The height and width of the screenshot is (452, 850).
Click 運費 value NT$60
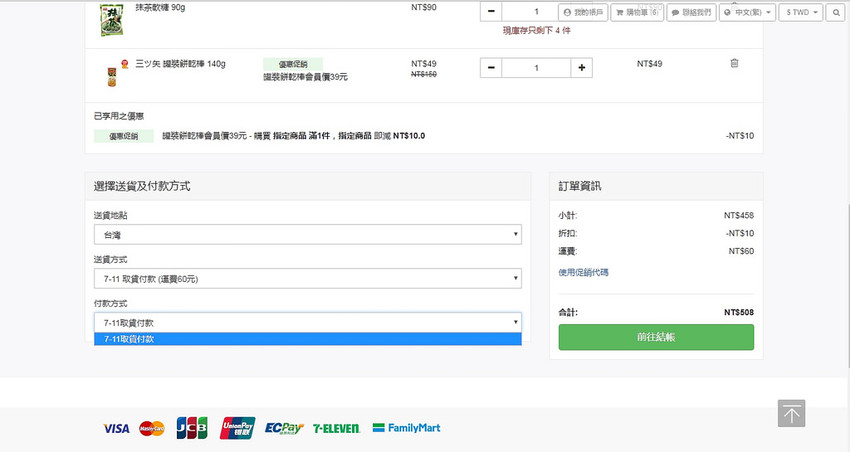click(741, 251)
